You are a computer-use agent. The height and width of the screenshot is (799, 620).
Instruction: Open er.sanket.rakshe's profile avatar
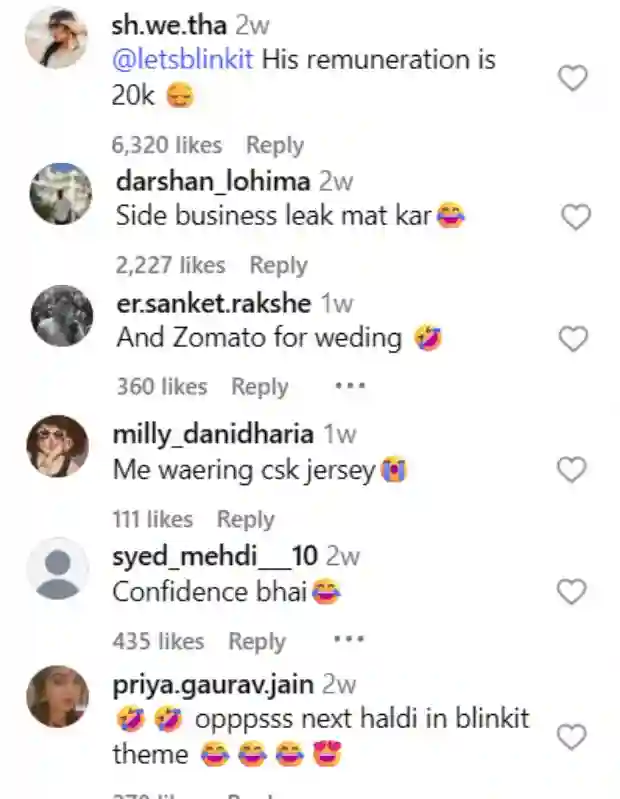[62, 317]
